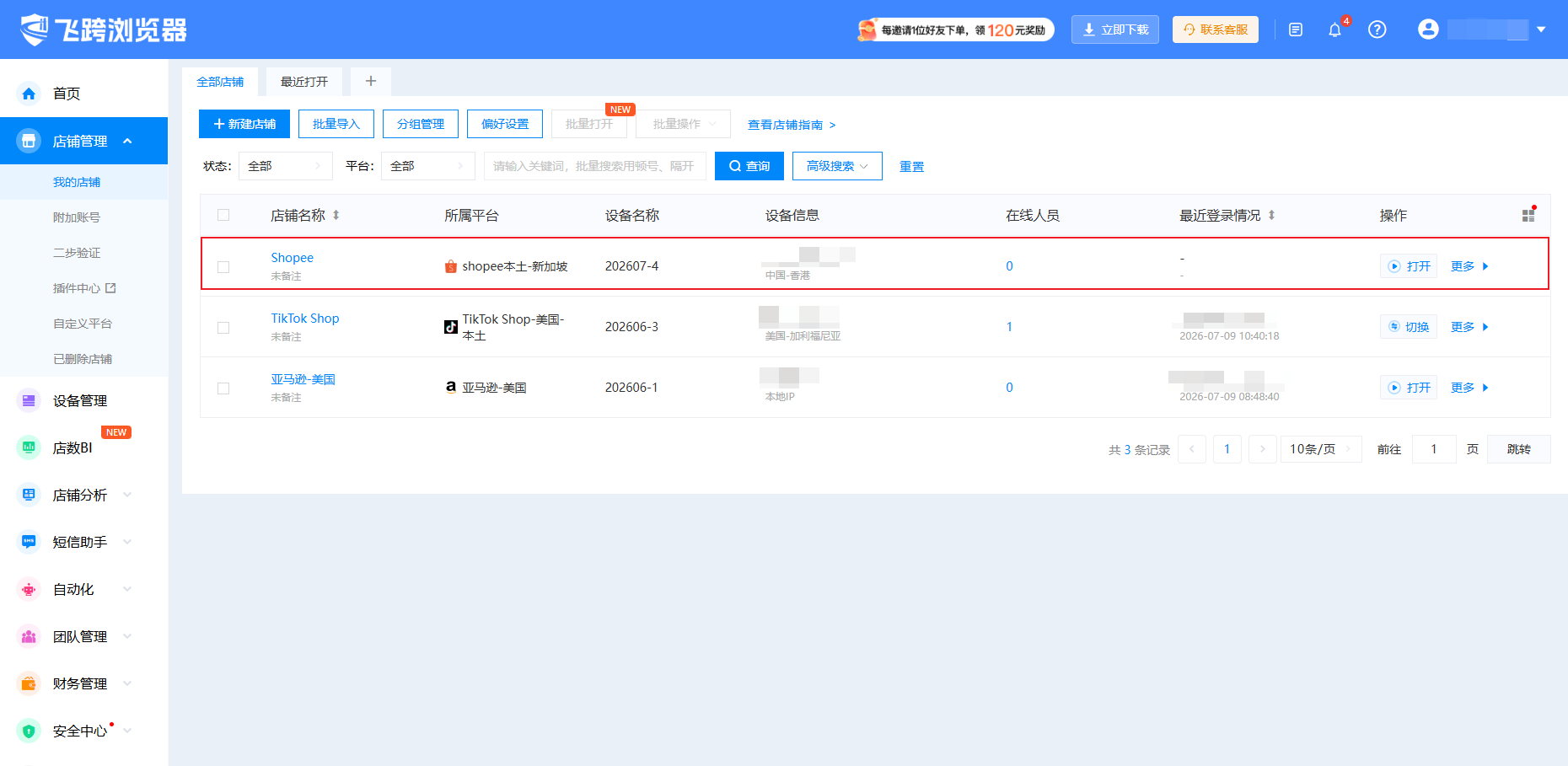The image size is (1568, 766).
Task: Click the 设备管理 sidebar icon
Action: (x=29, y=400)
